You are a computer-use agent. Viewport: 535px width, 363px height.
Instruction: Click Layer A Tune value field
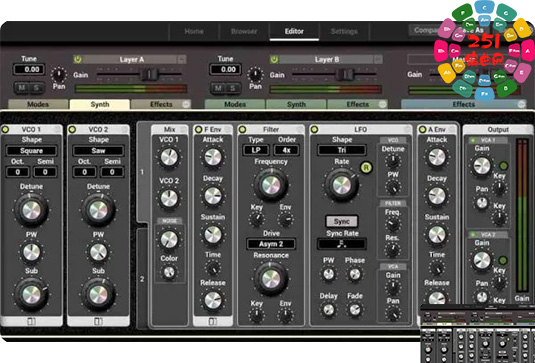click(x=29, y=69)
